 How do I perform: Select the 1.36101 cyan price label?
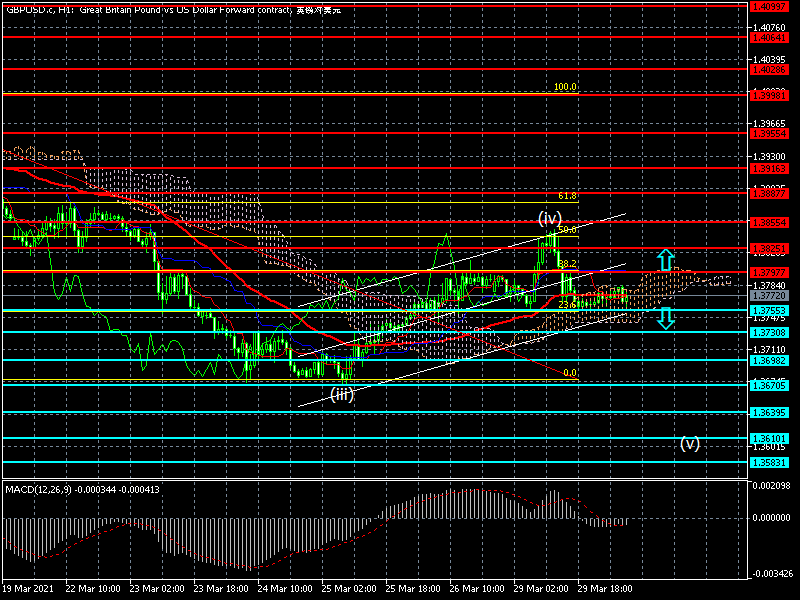tap(769, 439)
